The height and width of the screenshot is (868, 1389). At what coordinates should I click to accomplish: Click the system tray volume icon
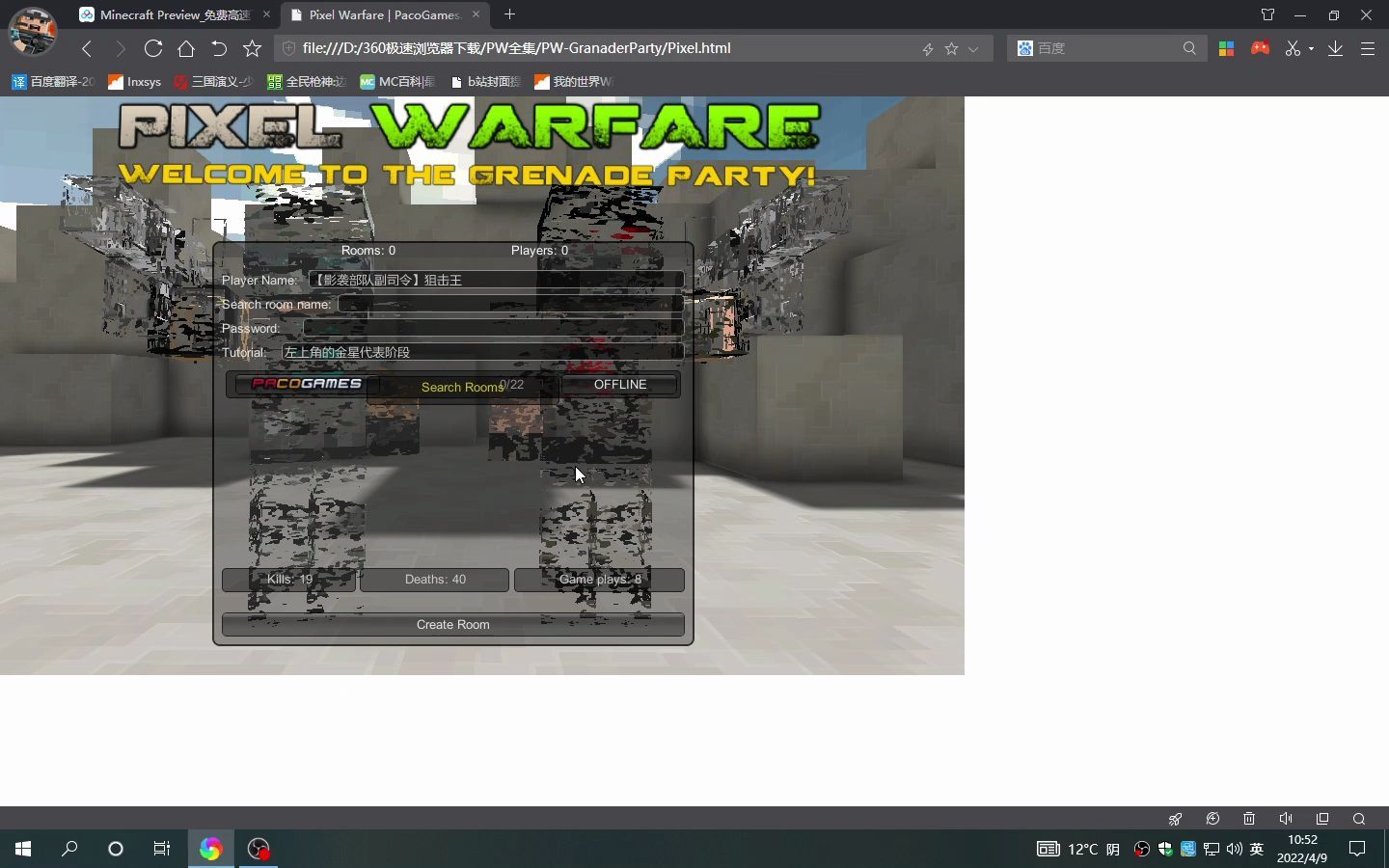[x=1234, y=849]
